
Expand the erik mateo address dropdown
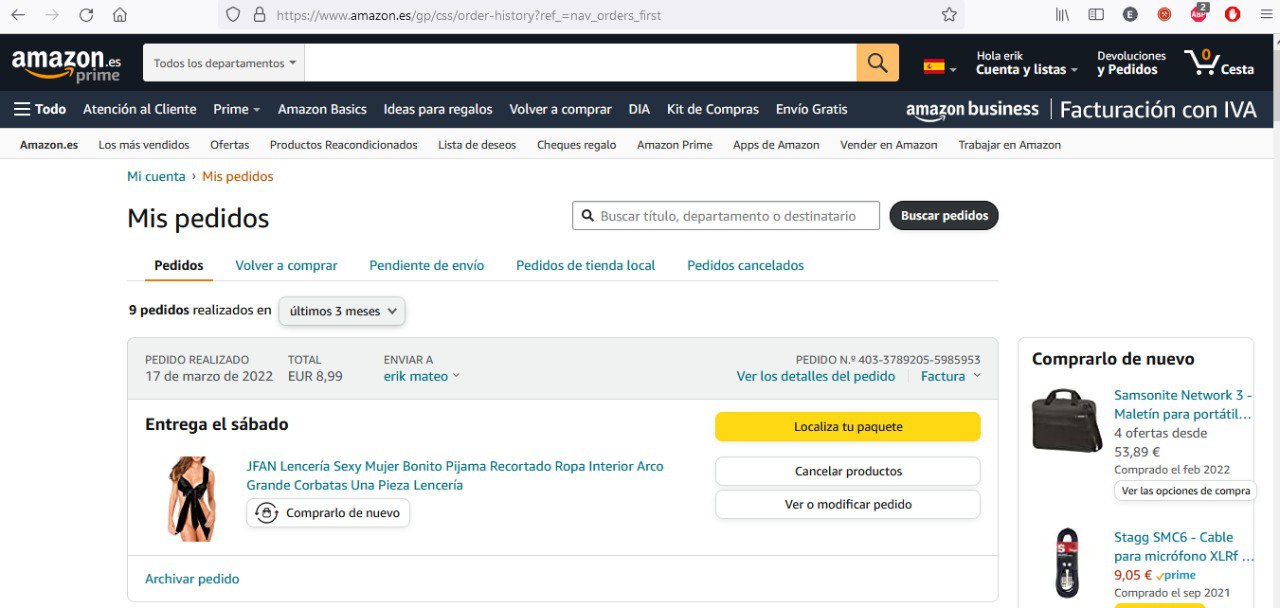pos(421,376)
